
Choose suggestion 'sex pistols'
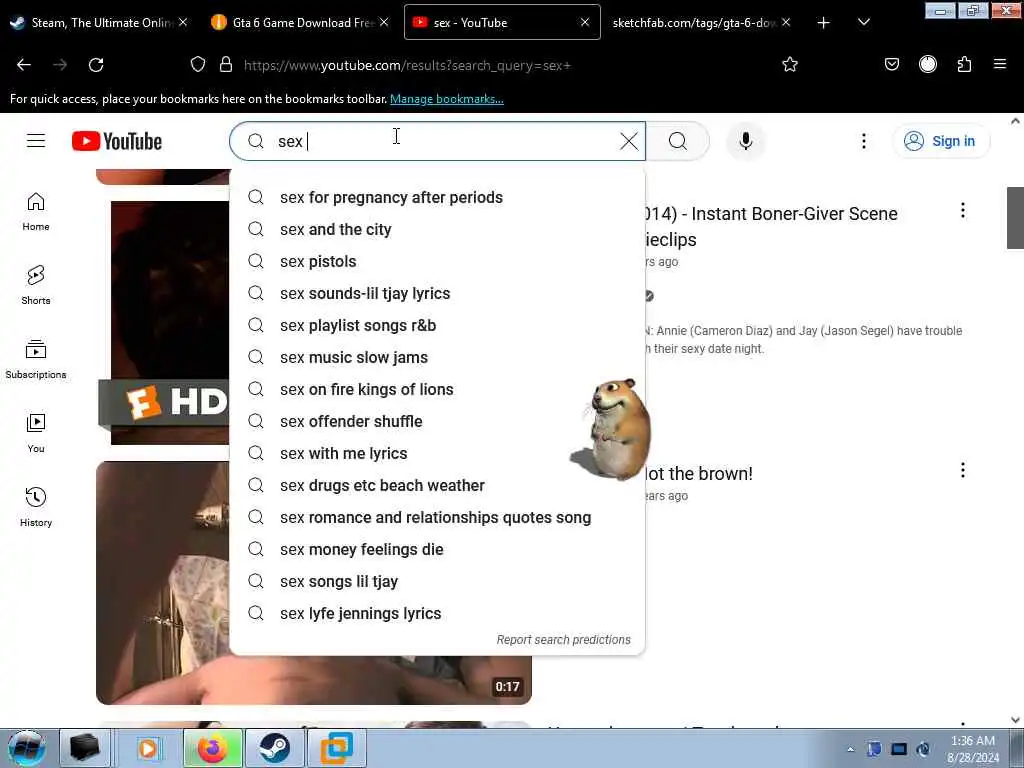(x=437, y=262)
